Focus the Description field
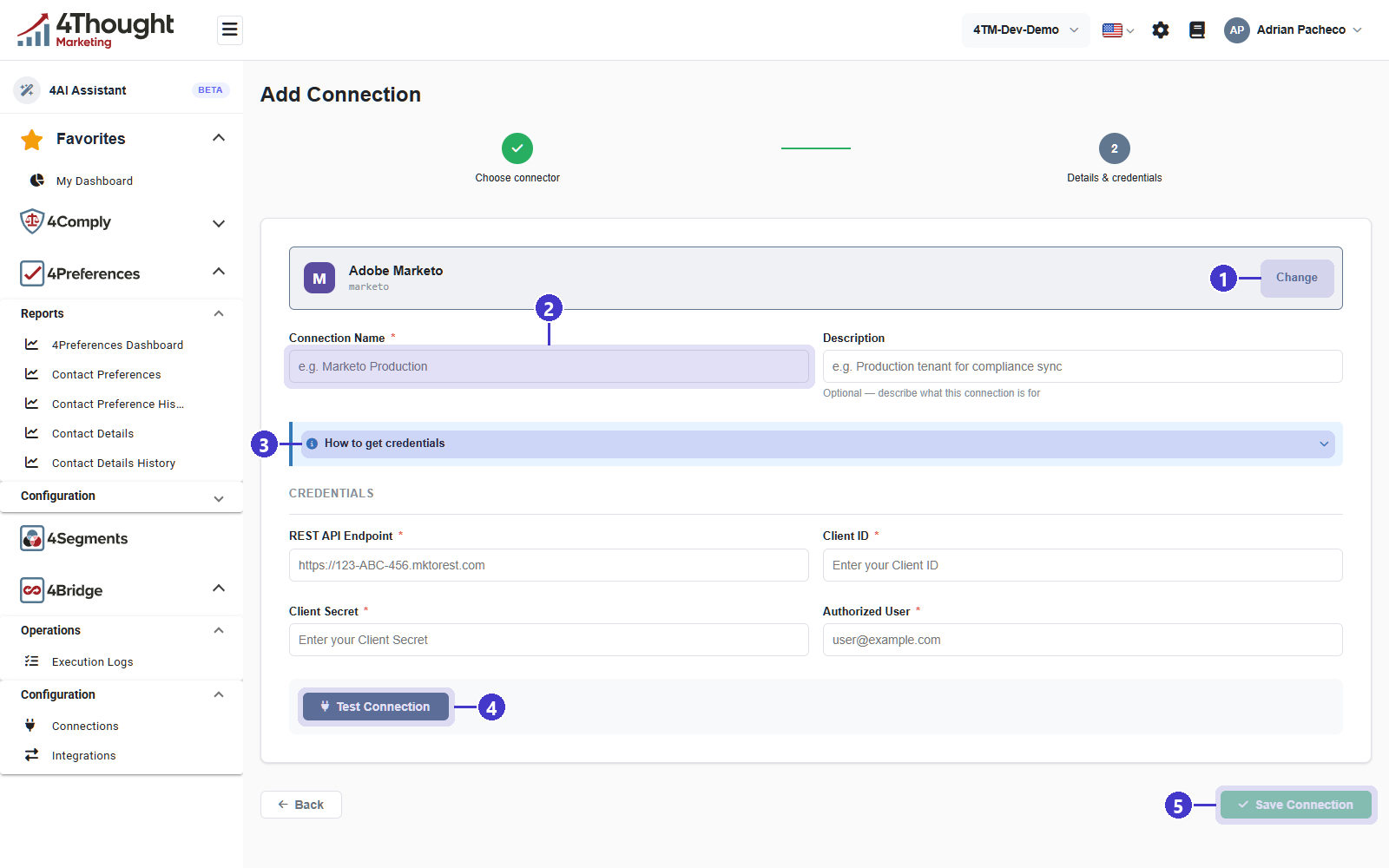Viewport: 1389px width, 868px height. pos(1083,366)
